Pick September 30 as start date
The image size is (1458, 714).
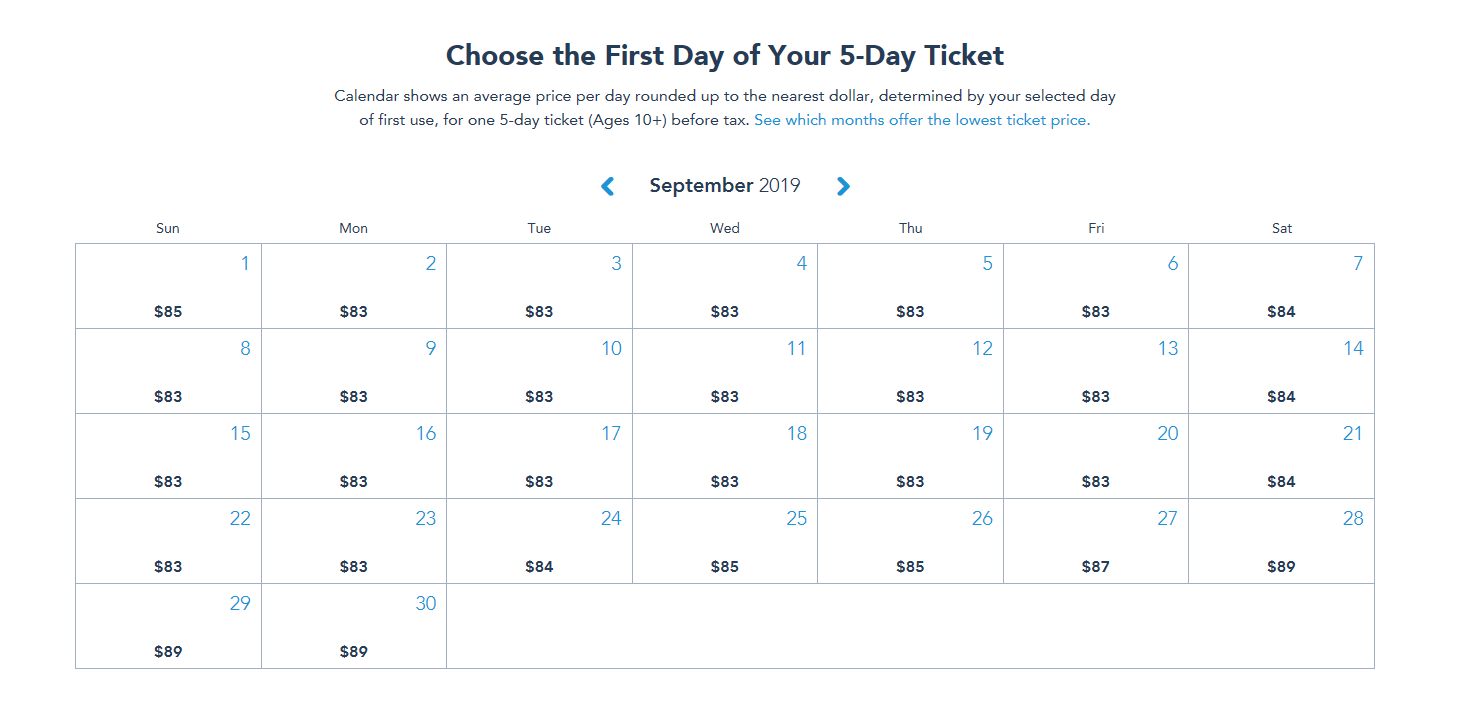(353, 626)
